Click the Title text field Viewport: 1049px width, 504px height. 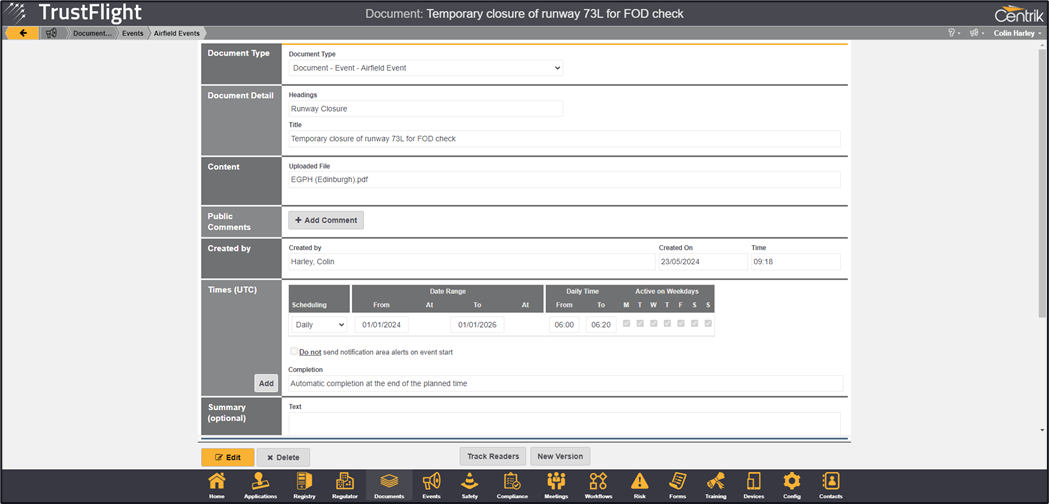pos(564,139)
